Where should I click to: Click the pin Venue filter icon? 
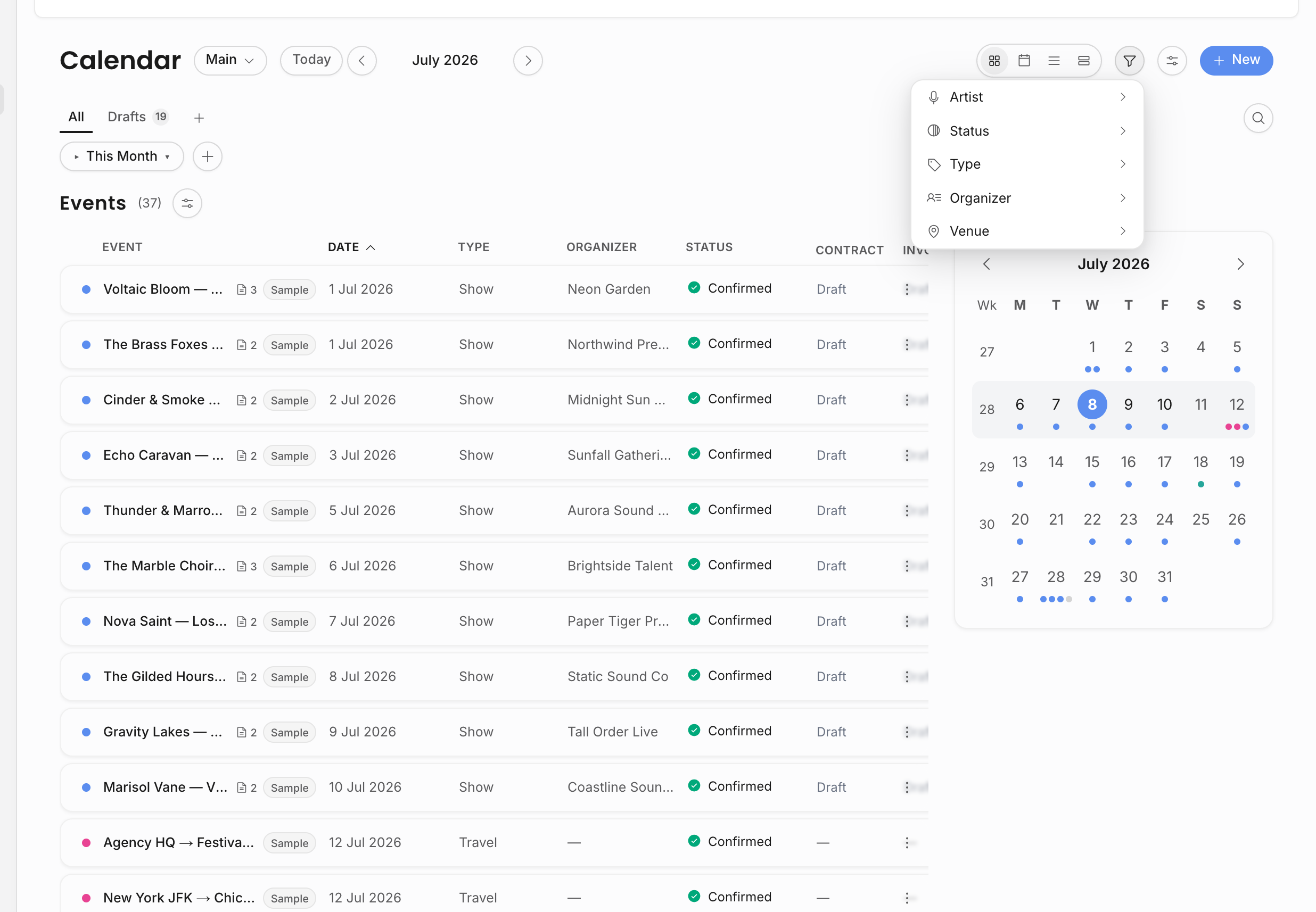point(934,231)
